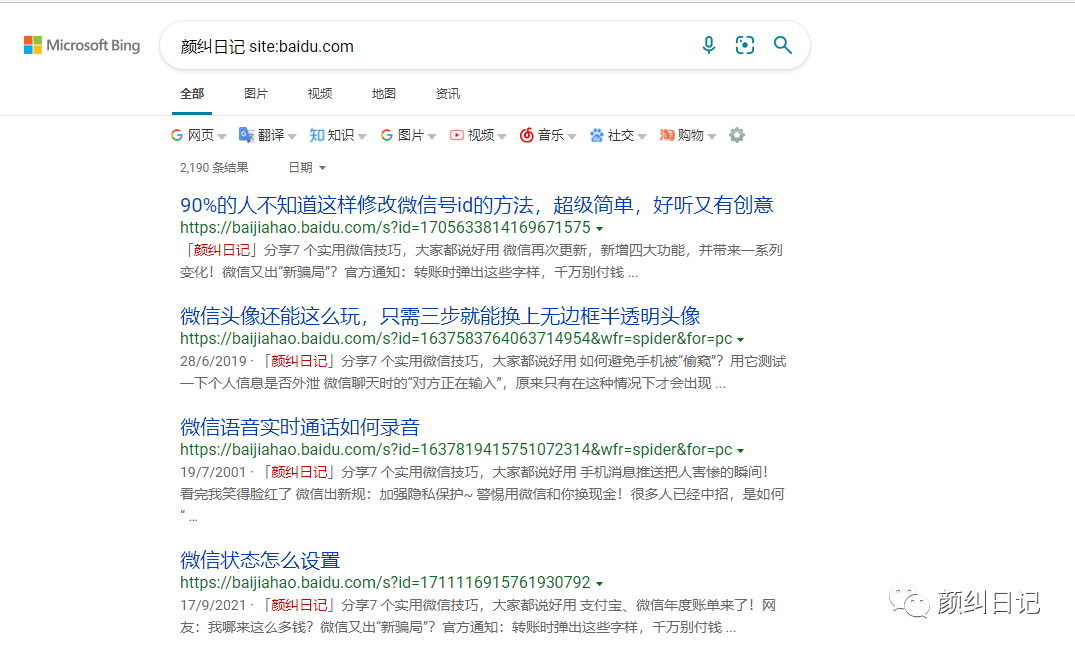Screen dimensions: 1075x649
Task: Open visual search camera icon
Action: tap(745, 45)
